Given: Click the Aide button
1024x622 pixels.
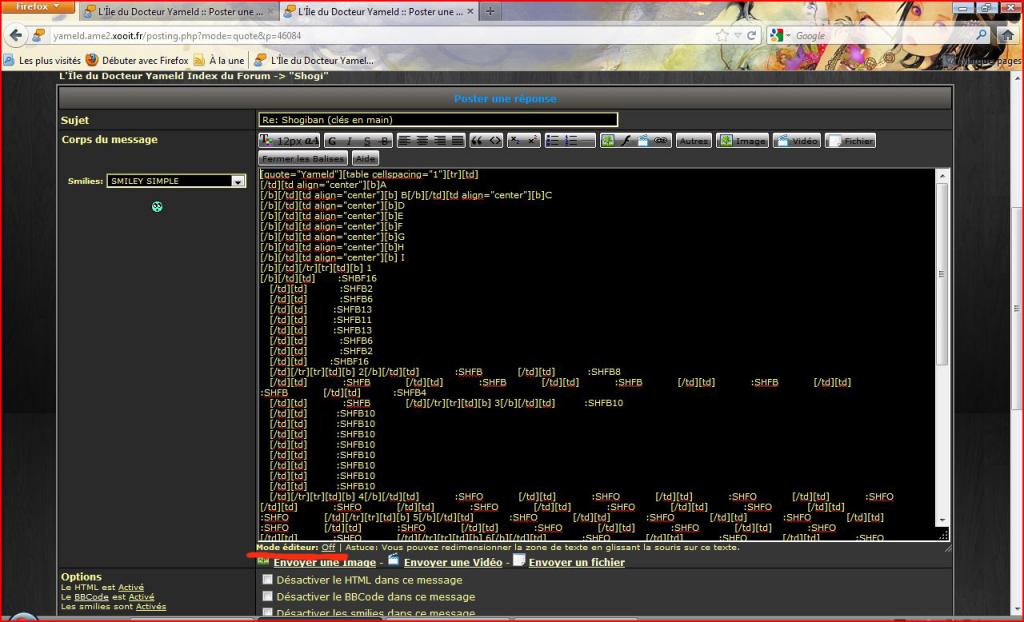Looking at the screenshot, I should 365,158.
